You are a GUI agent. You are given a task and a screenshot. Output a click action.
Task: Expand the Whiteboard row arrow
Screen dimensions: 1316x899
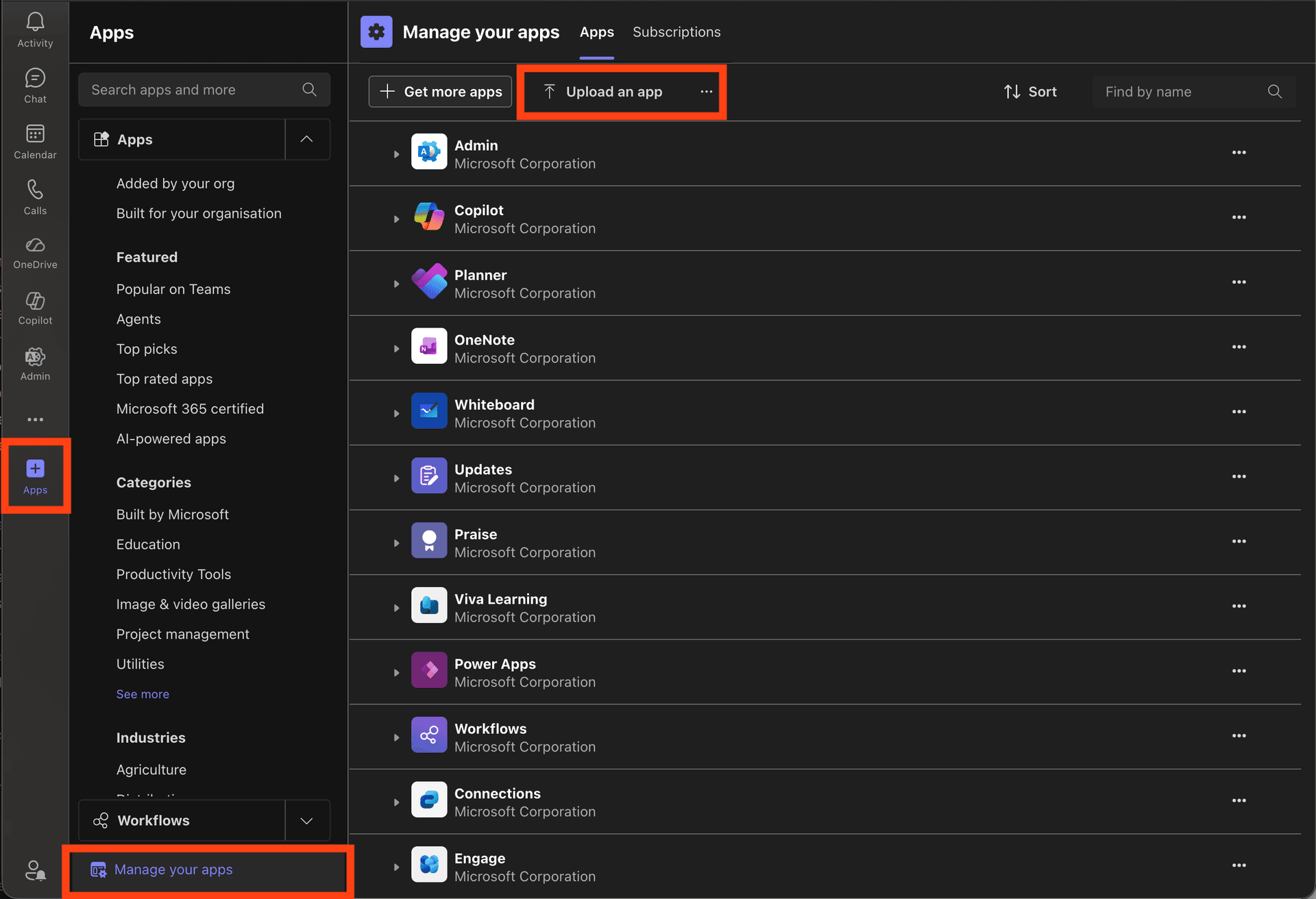coord(396,413)
